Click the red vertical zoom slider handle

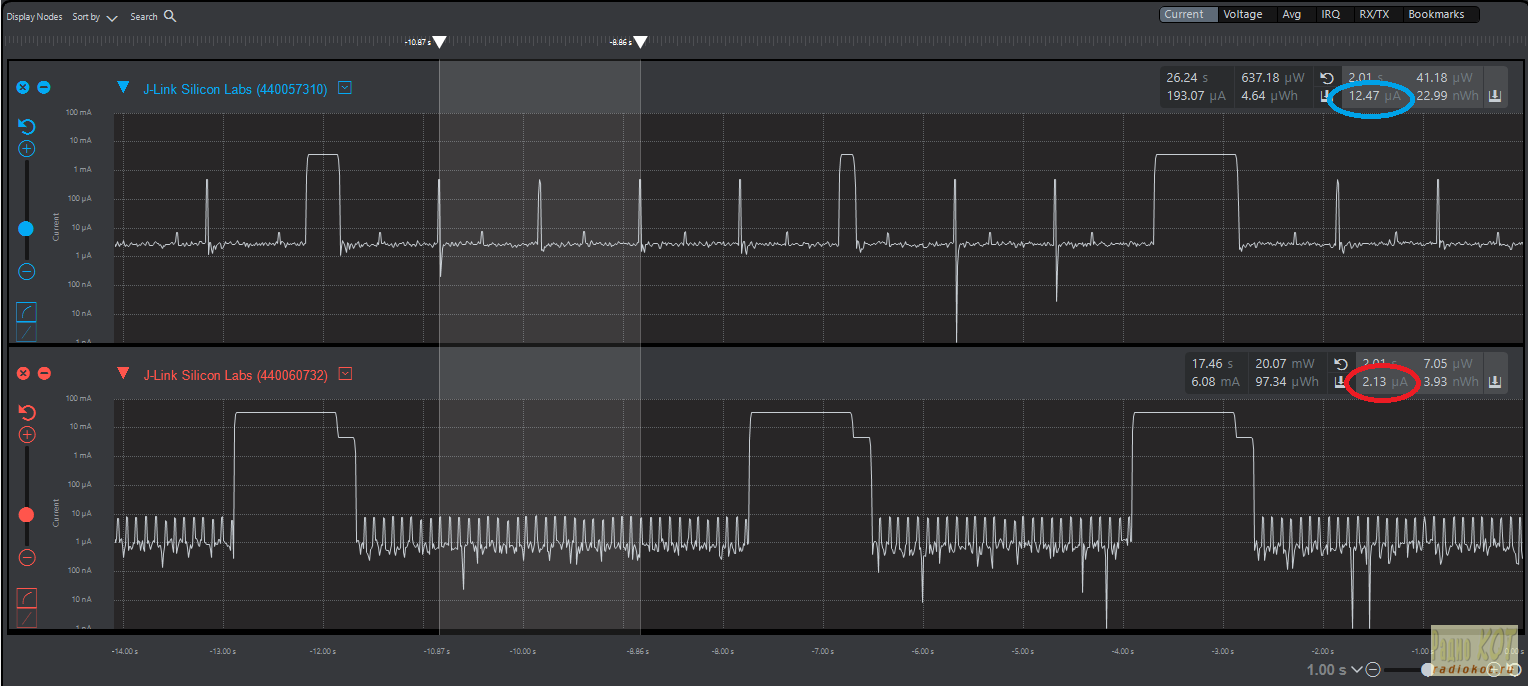27,515
